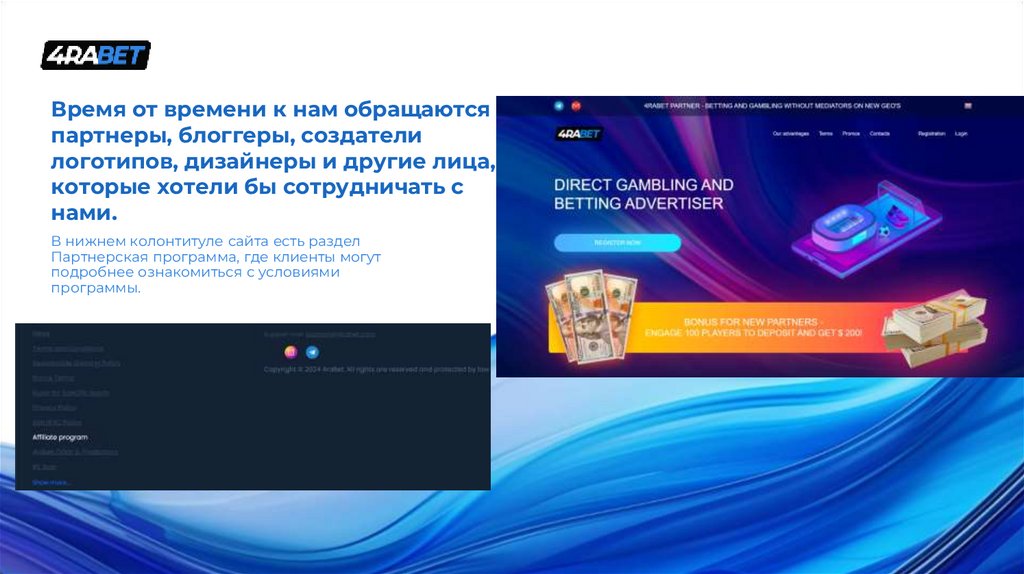Click the DIRECT GAMBLING AND BETTING ADVERTISER heading
The image size is (1024, 574).
(x=643, y=194)
